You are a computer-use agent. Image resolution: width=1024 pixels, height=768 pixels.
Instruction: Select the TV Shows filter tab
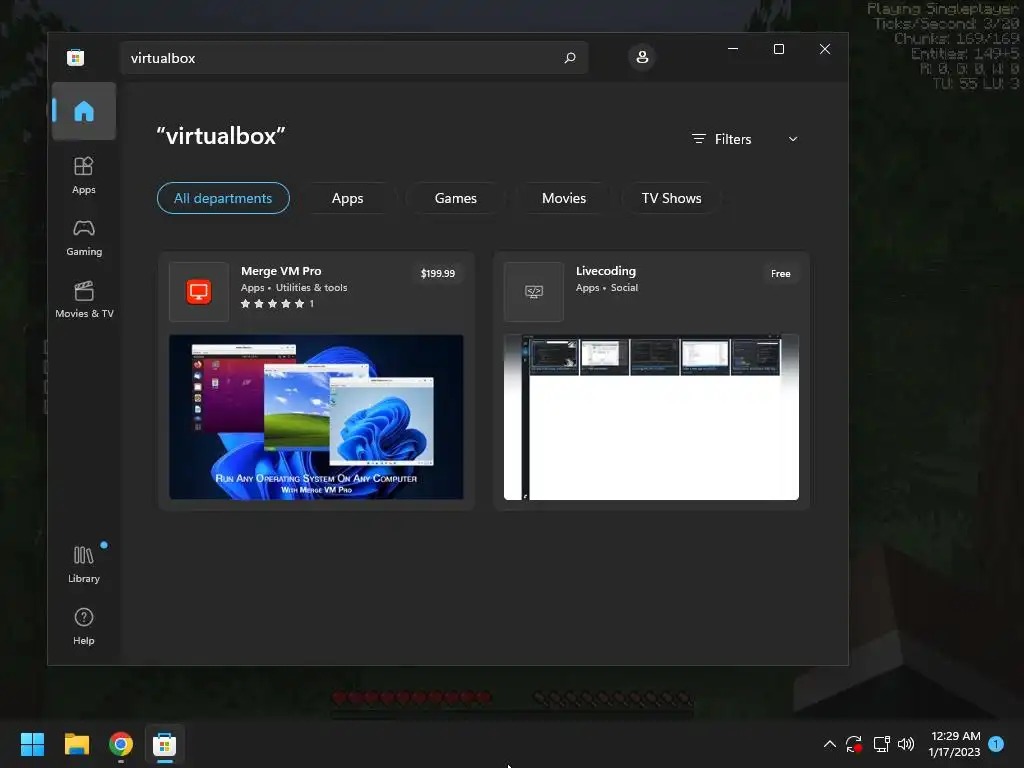[x=671, y=198]
